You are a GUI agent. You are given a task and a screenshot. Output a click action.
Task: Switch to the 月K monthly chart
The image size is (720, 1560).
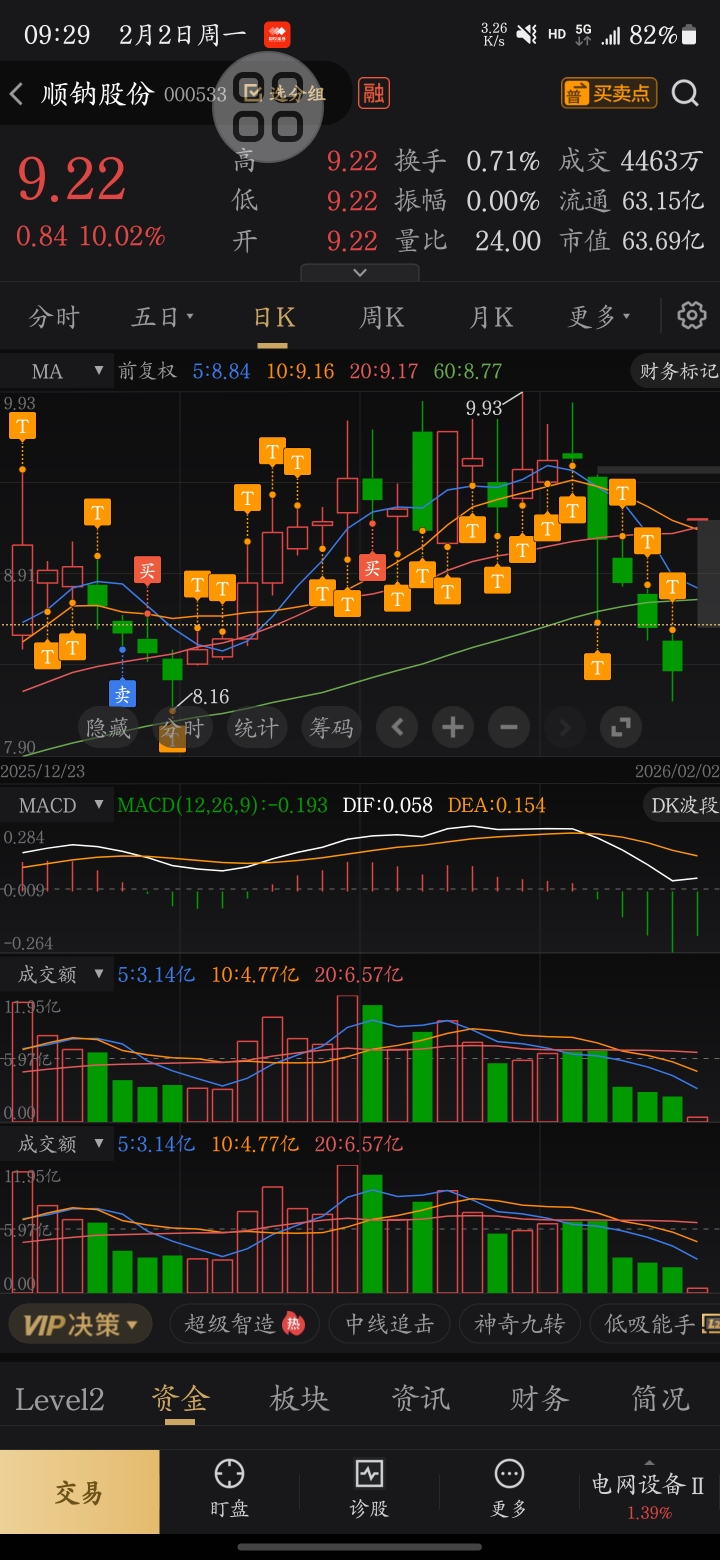491,317
